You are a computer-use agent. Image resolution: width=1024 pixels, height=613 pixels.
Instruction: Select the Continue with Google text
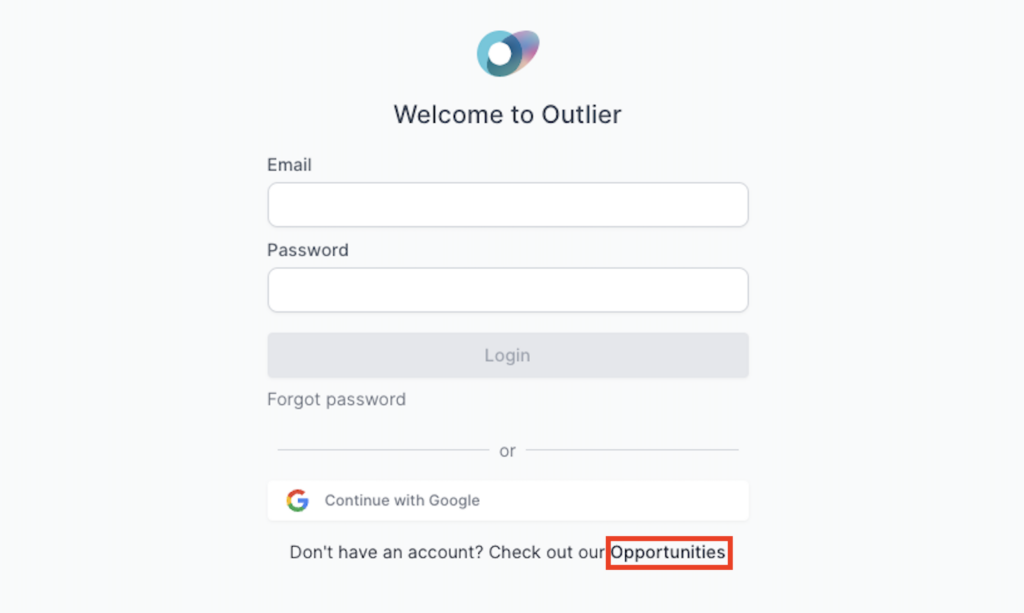click(x=402, y=500)
